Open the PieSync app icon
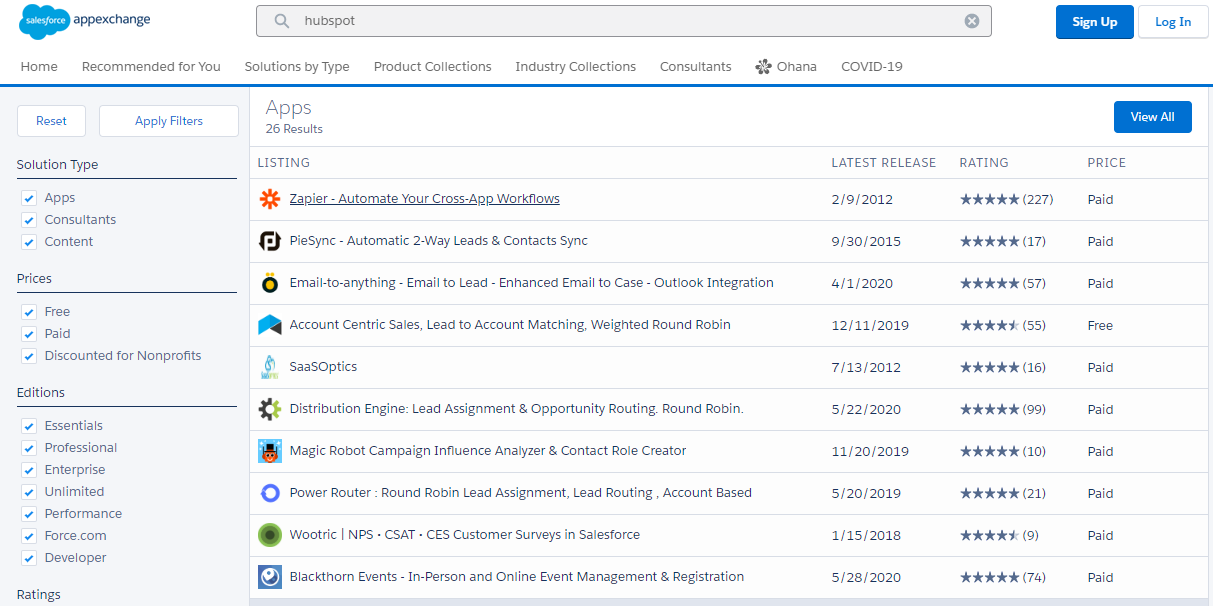Viewport: 1213px width, 606px height. point(270,241)
